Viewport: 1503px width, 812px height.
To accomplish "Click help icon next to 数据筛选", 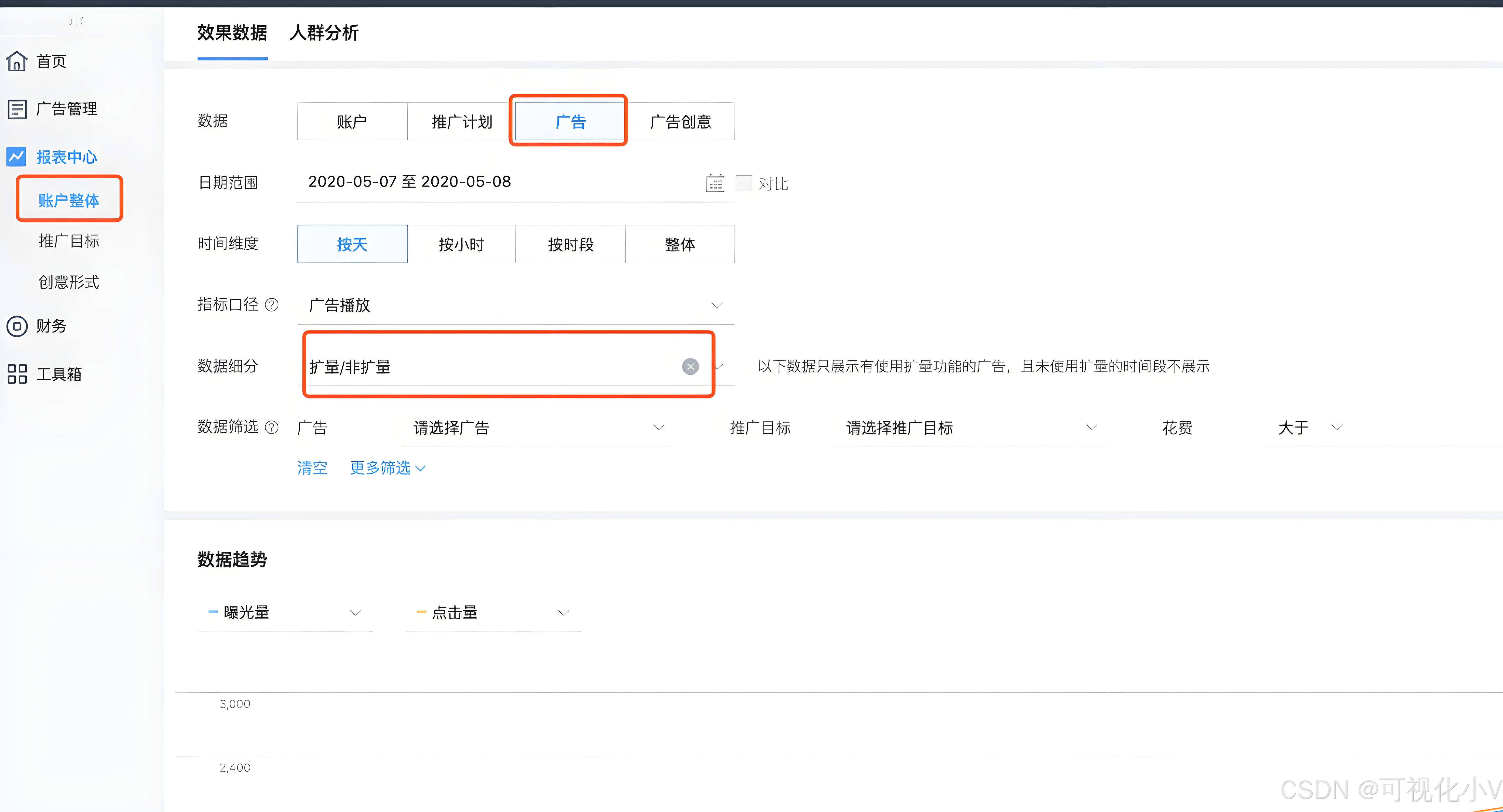I will pos(272,427).
